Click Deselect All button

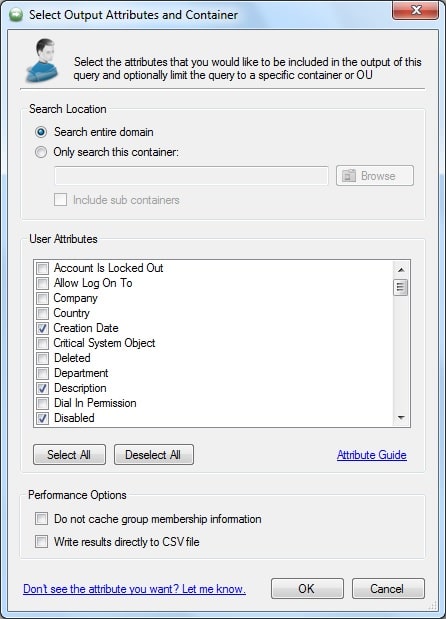pos(154,454)
